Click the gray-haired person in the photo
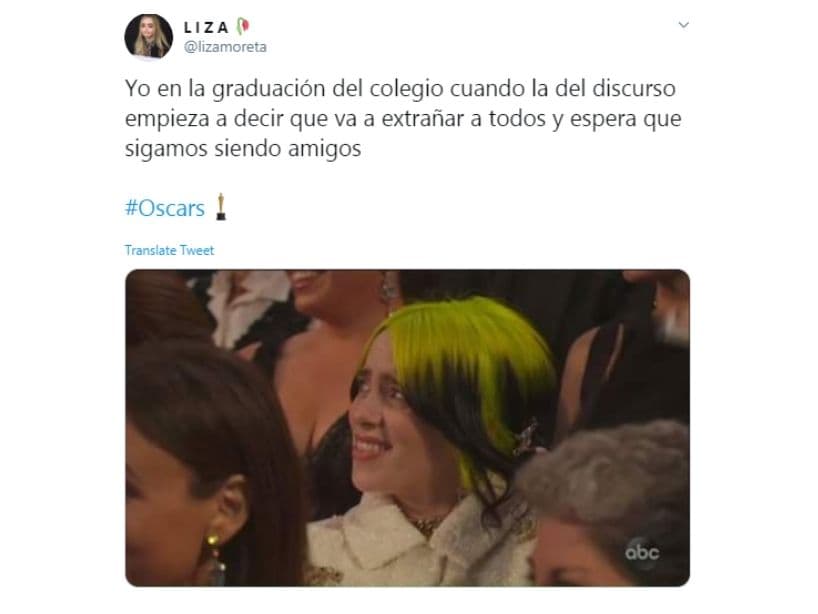This screenshot has width=818, height=614. click(x=608, y=503)
